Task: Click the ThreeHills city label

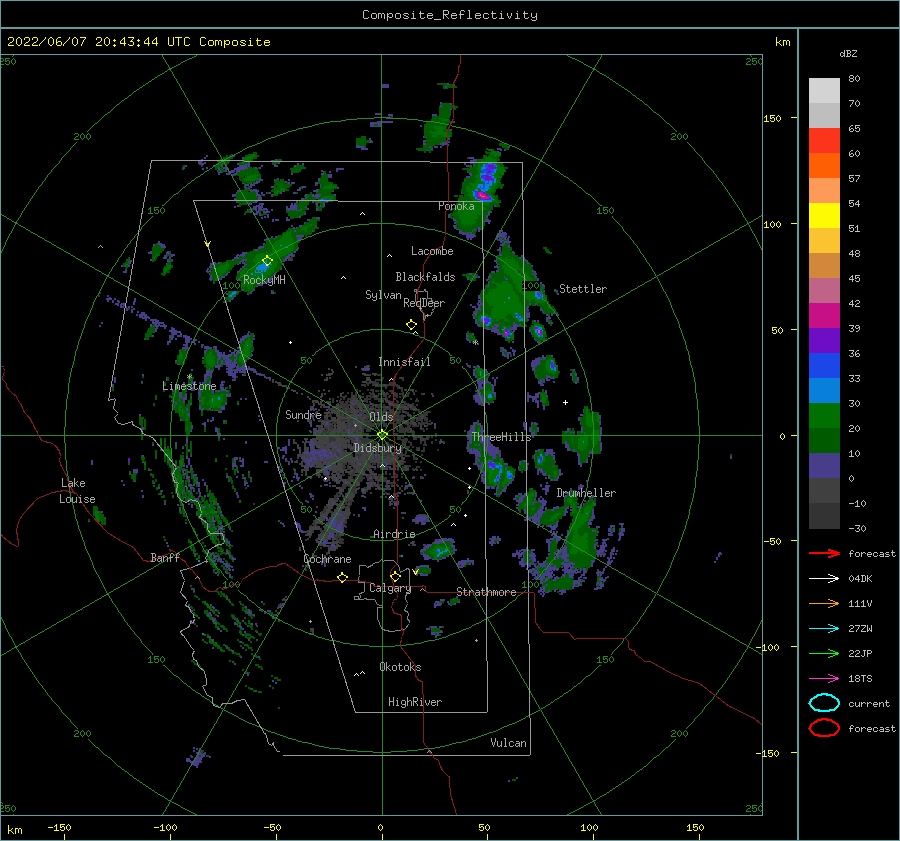Action: click(502, 437)
